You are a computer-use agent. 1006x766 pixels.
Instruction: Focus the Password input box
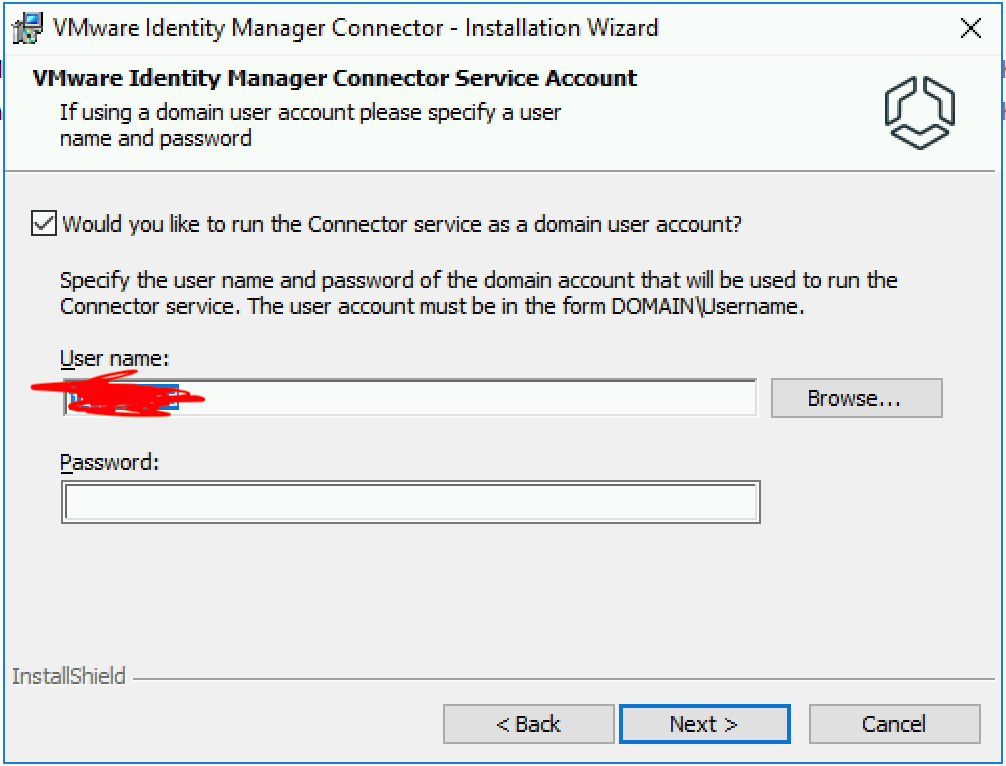point(411,502)
